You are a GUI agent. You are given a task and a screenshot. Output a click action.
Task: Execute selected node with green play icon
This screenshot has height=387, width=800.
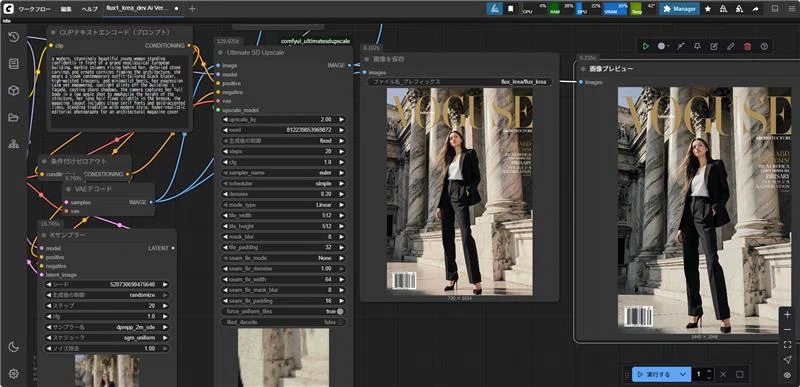click(x=646, y=46)
